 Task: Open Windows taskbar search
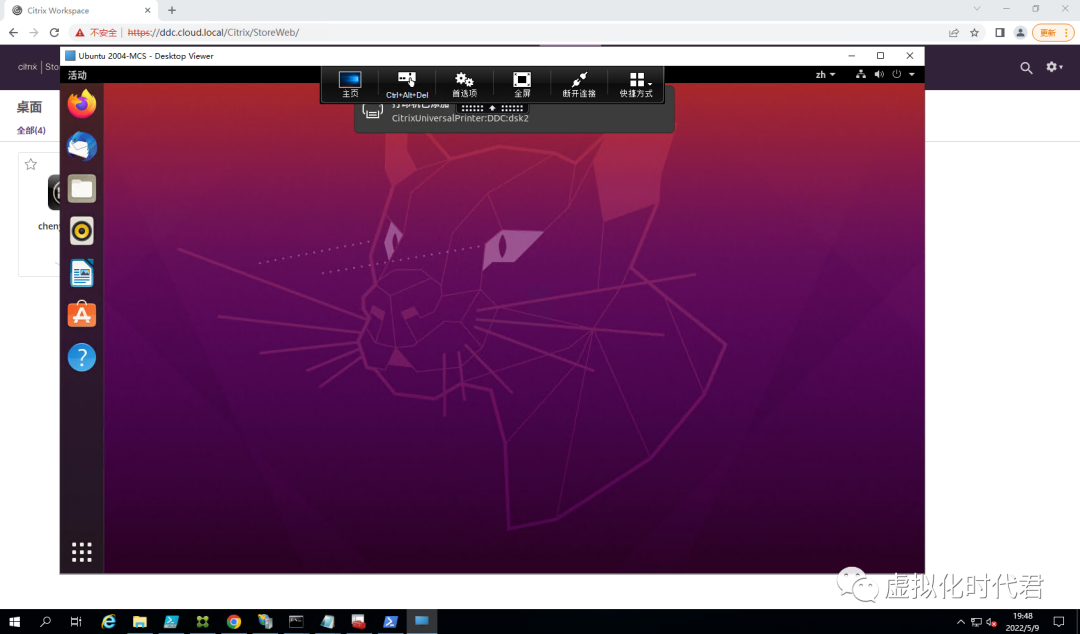coord(45,622)
